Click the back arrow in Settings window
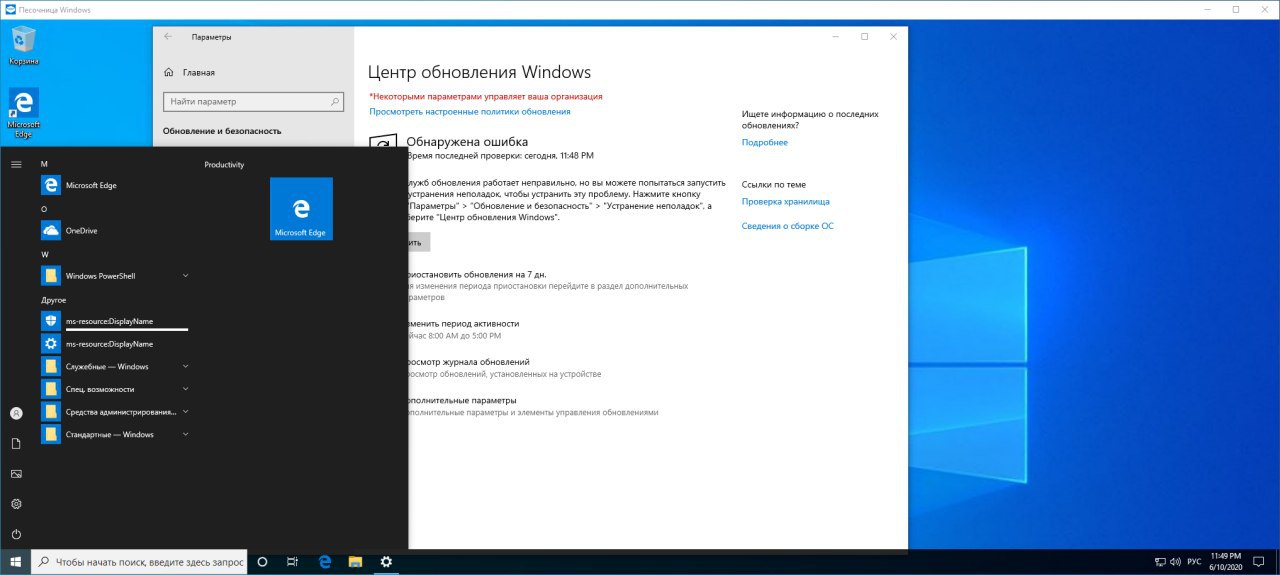 167,37
